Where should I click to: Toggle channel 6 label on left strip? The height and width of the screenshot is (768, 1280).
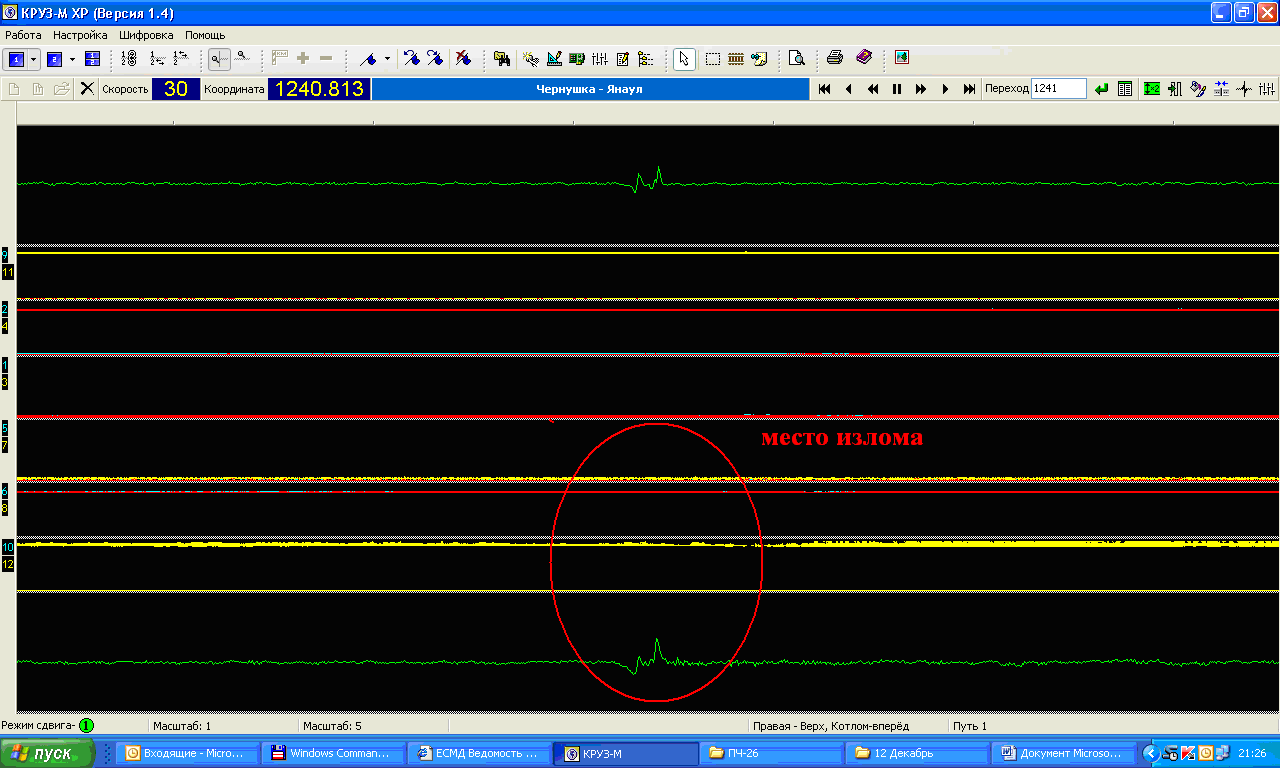tap(6, 491)
